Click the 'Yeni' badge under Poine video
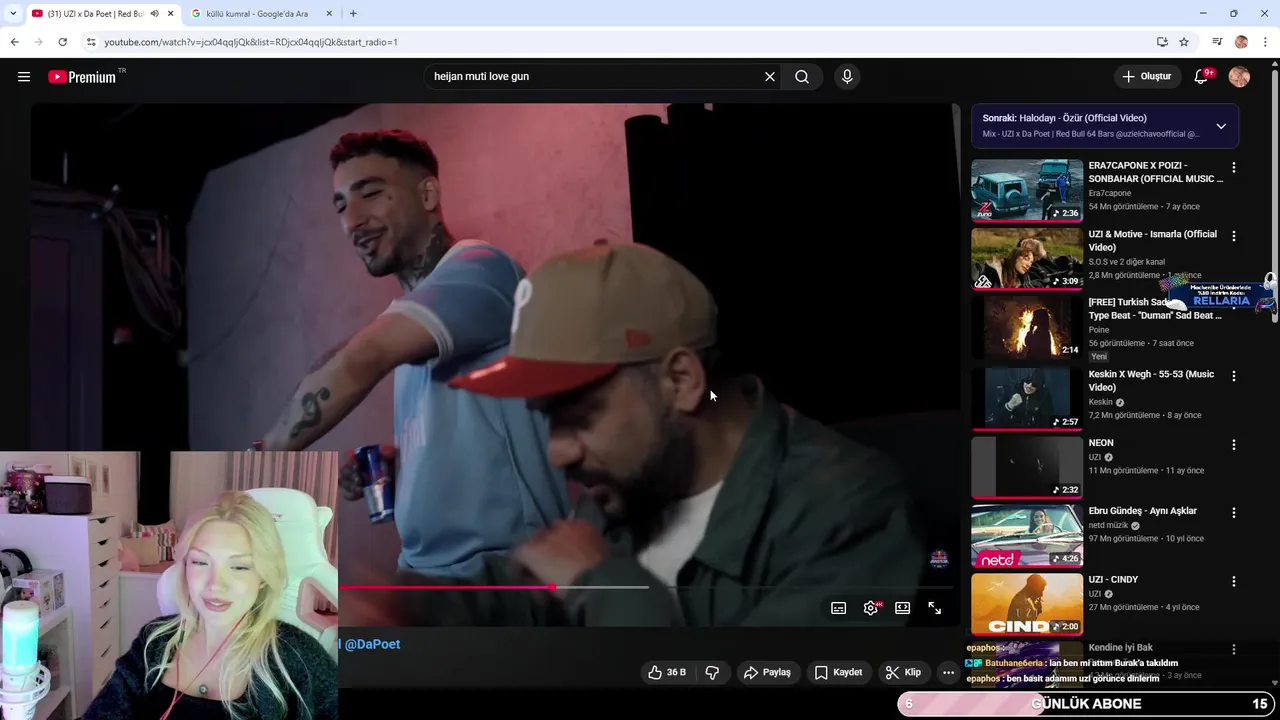1280x720 pixels. (1099, 357)
